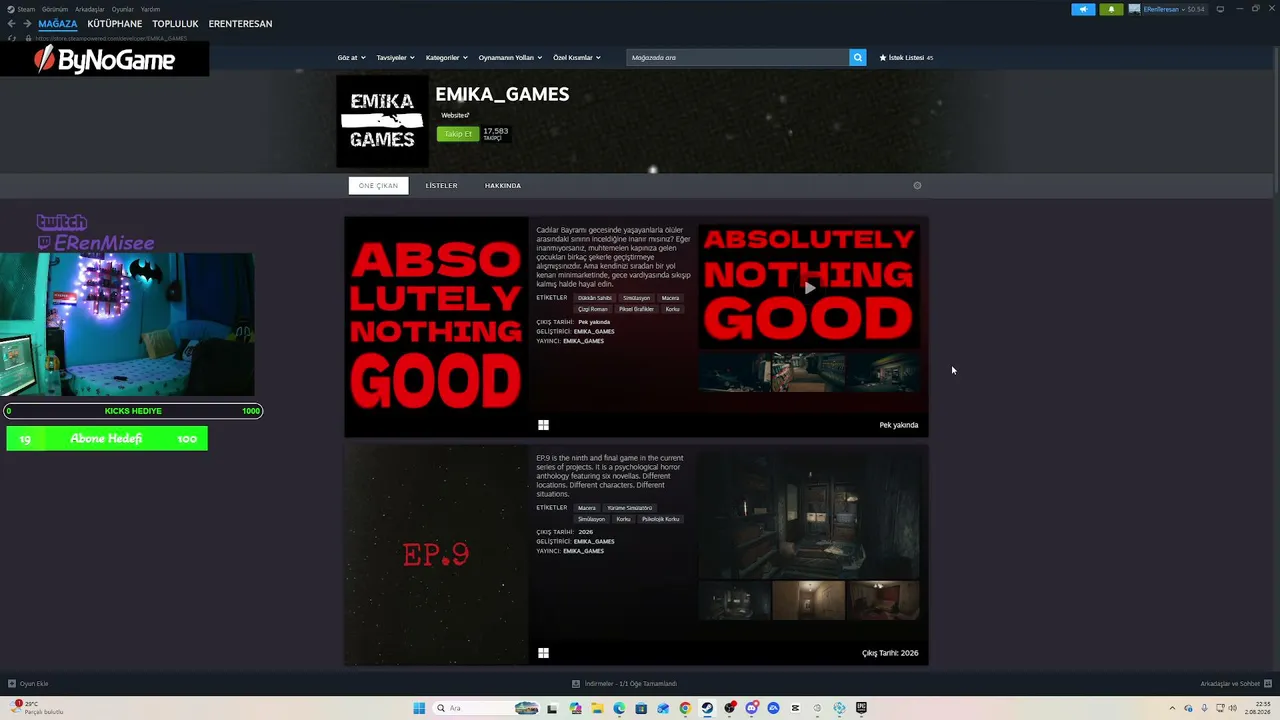Open Windows Start menu
Image resolution: width=1280 pixels, height=720 pixels.
tap(419, 708)
